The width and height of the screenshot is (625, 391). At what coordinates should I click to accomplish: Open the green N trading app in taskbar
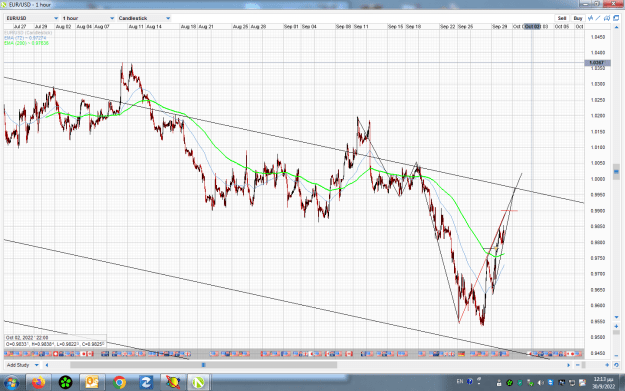point(198,383)
